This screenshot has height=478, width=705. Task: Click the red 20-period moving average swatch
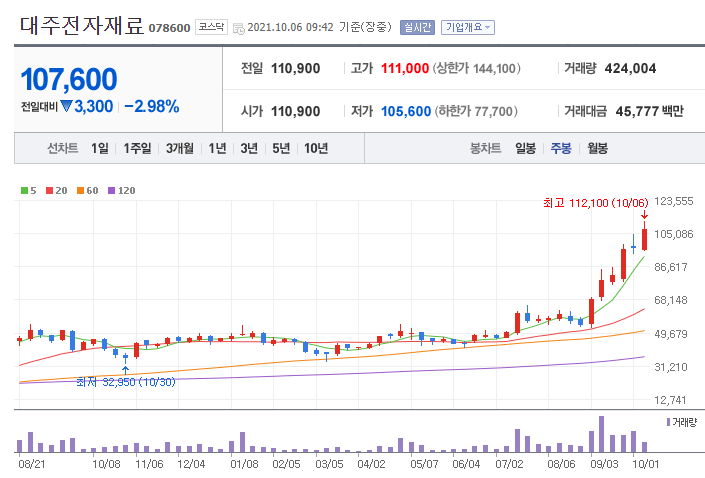point(50,191)
